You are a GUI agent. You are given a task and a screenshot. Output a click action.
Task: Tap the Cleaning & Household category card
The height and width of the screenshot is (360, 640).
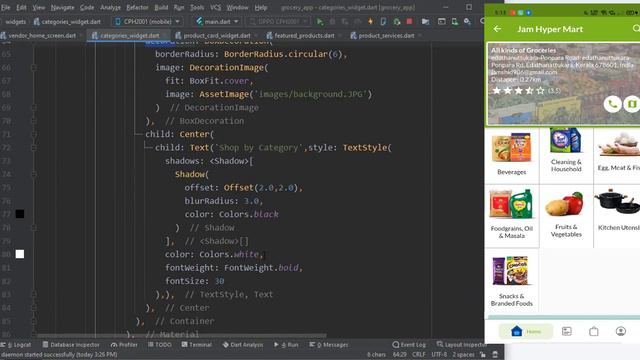pos(566,155)
